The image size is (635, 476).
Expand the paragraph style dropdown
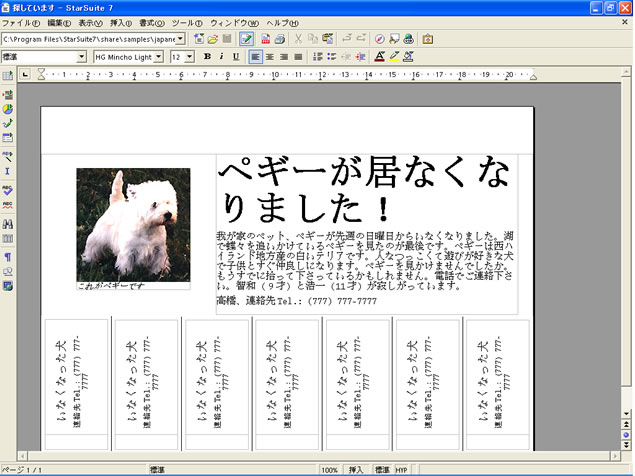[81, 57]
